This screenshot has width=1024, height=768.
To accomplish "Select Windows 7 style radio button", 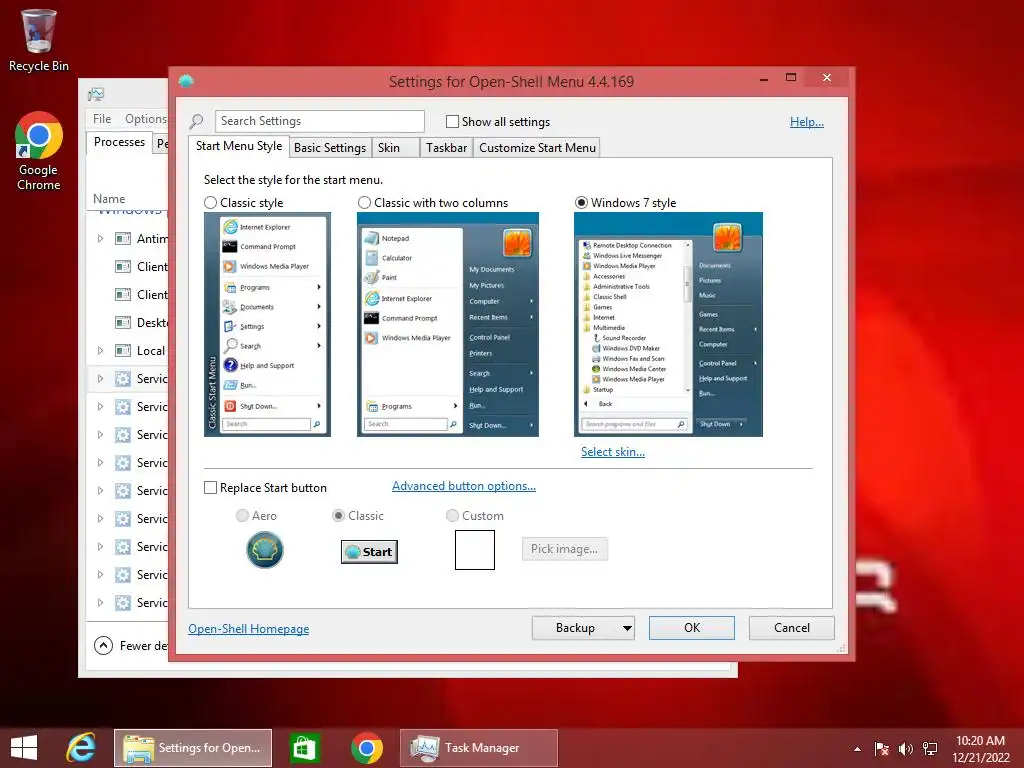I will point(581,202).
